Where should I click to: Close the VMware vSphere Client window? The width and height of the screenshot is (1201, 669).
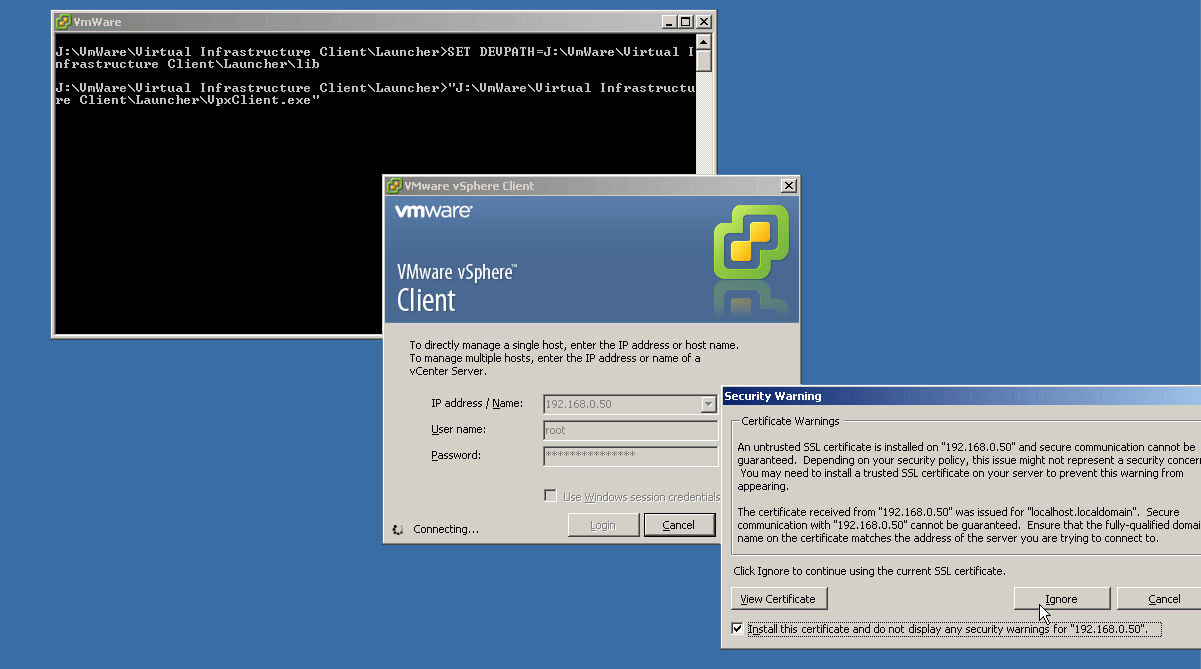[x=788, y=186]
